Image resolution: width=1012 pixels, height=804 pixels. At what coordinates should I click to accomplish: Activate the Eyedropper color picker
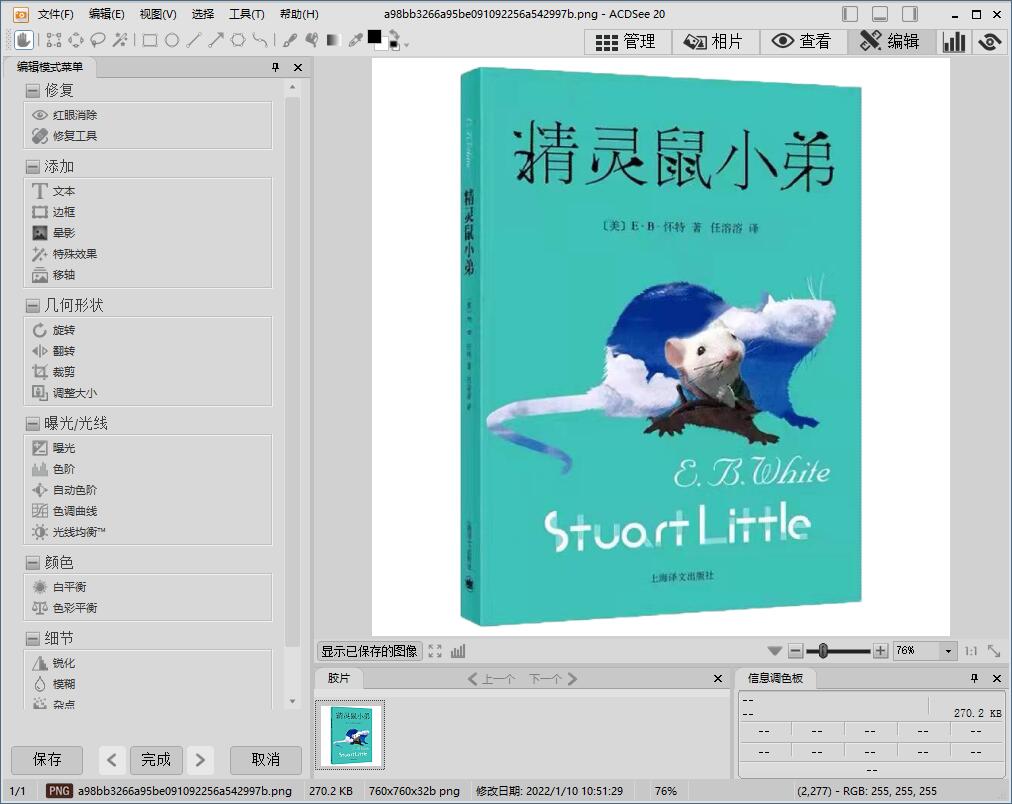click(355, 40)
